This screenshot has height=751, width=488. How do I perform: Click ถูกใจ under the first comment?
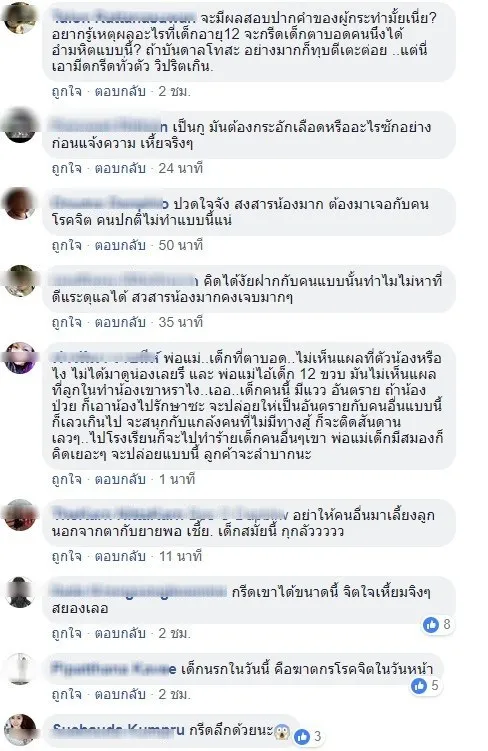coord(67,91)
